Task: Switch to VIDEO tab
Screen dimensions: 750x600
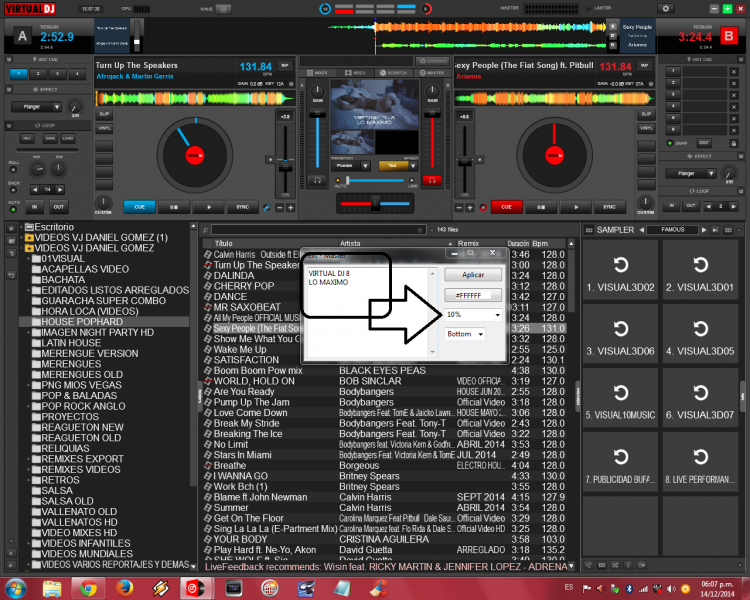Action: click(x=355, y=73)
